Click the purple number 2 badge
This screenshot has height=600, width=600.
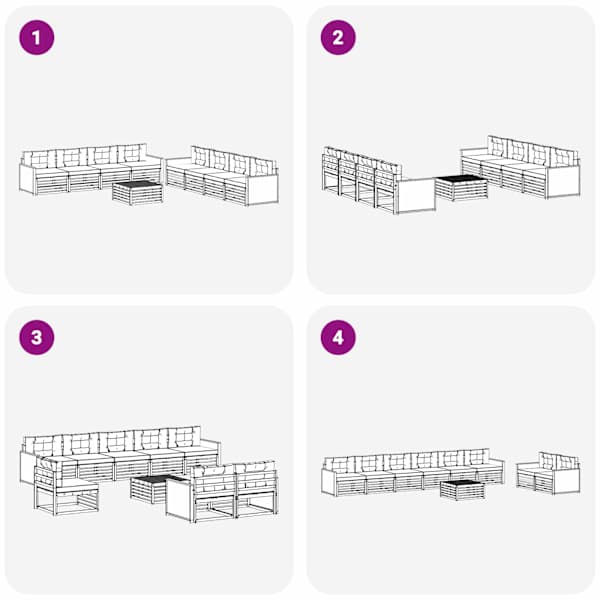pyautogui.click(x=338, y=38)
